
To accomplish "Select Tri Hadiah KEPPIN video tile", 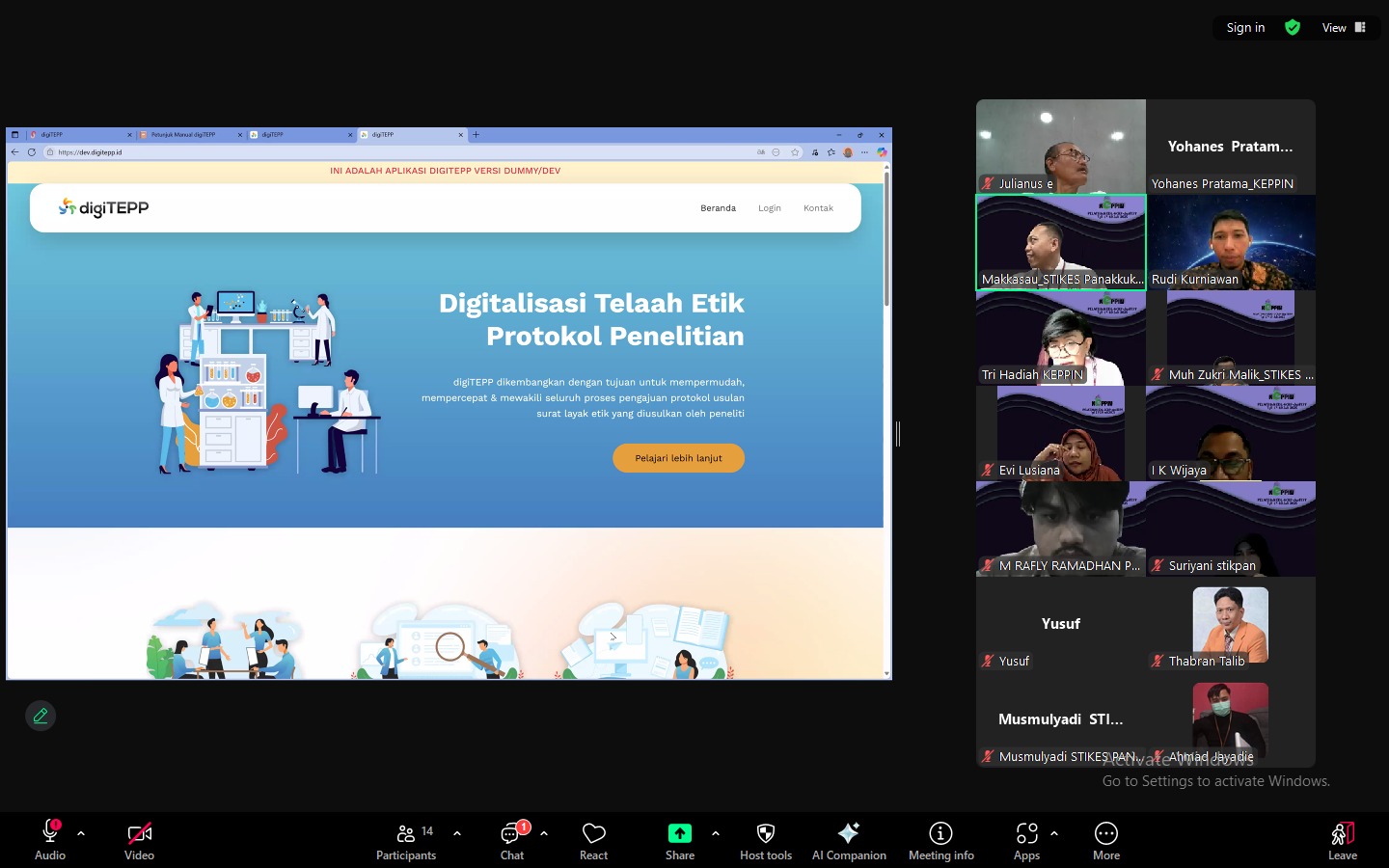I will pyautogui.click(x=1061, y=338).
